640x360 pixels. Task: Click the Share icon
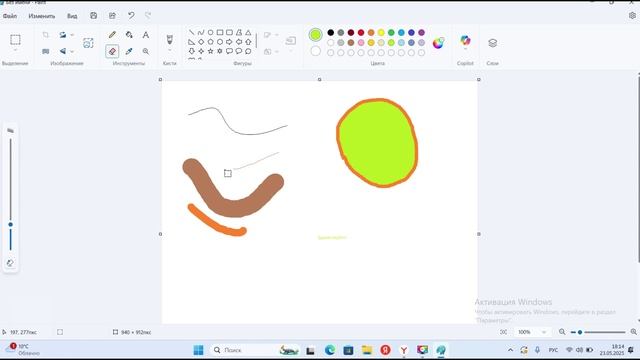112,16
